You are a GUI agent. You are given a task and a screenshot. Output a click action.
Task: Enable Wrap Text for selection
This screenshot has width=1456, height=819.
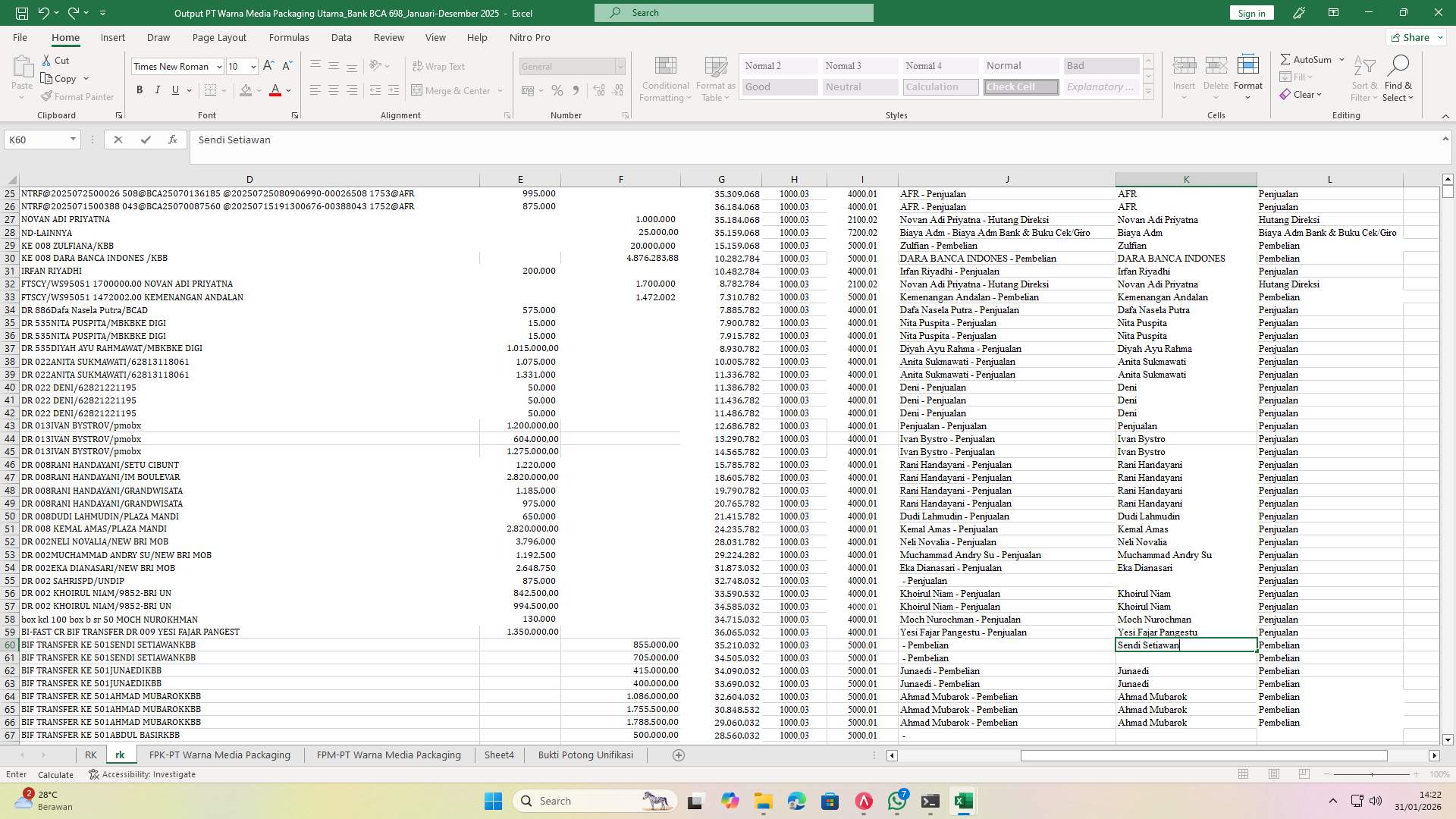click(x=438, y=66)
